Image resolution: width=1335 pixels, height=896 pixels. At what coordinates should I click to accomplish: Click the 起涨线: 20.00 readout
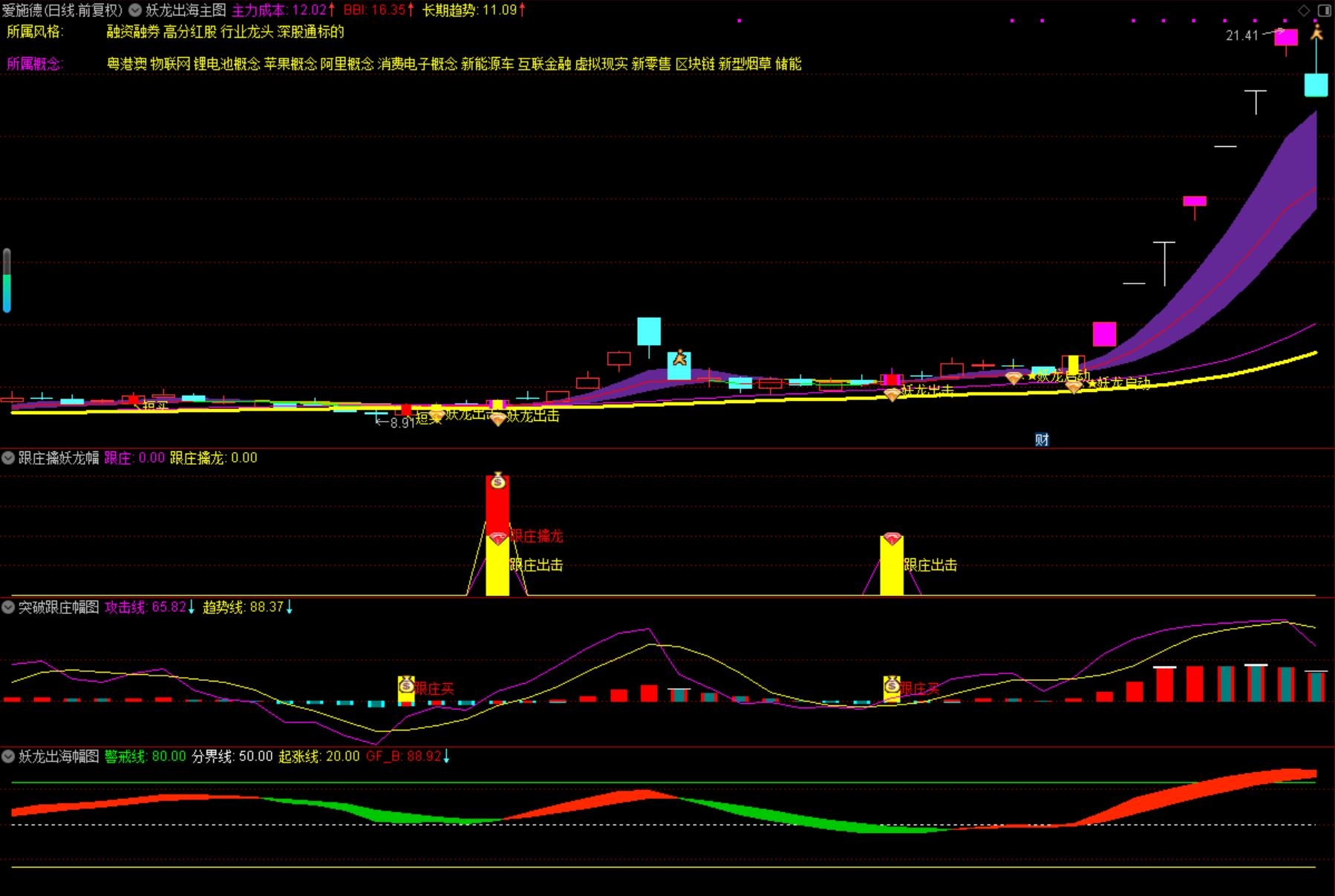pyautogui.click(x=319, y=756)
